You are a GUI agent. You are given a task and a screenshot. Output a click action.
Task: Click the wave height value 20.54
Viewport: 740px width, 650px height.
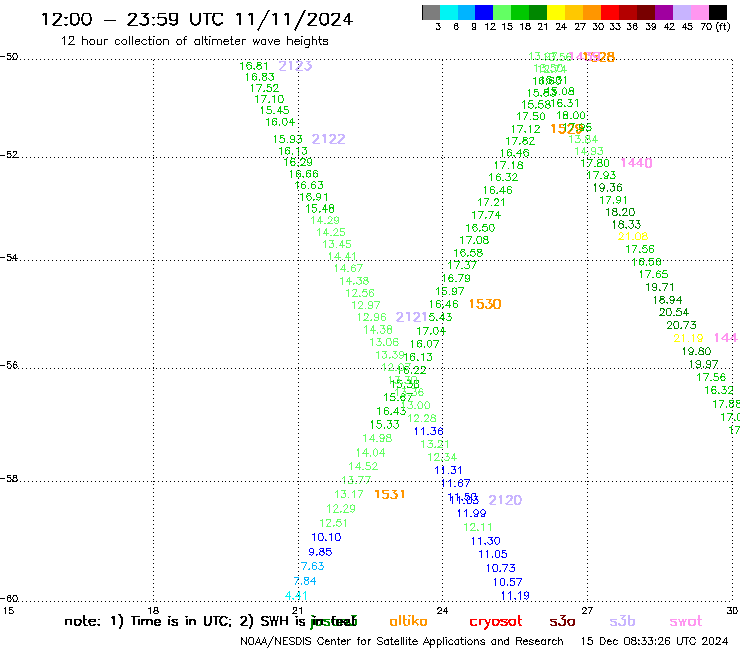tap(673, 312)
